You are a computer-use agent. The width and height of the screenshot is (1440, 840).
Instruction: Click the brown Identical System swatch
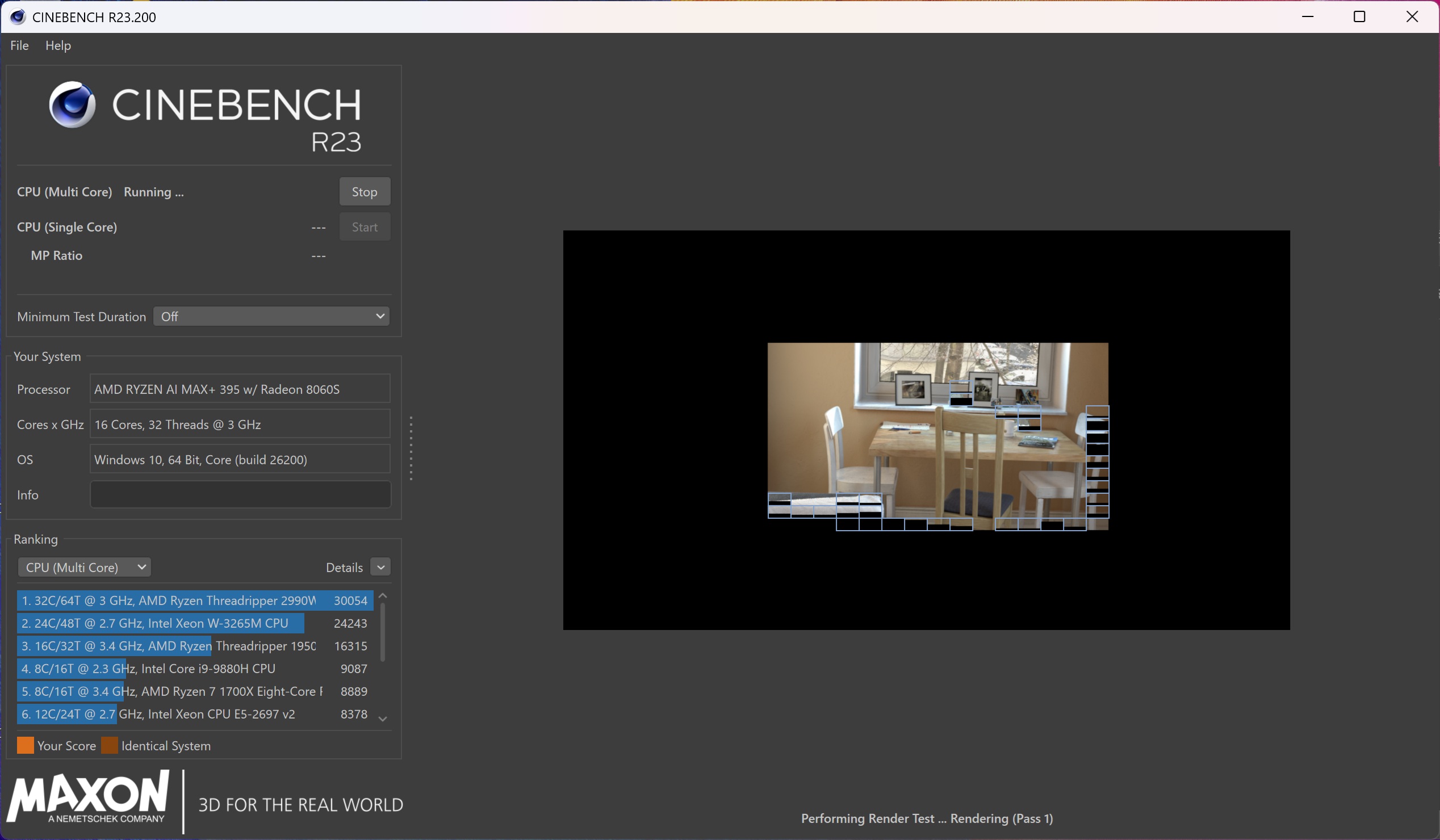click(x=110, y=746)
